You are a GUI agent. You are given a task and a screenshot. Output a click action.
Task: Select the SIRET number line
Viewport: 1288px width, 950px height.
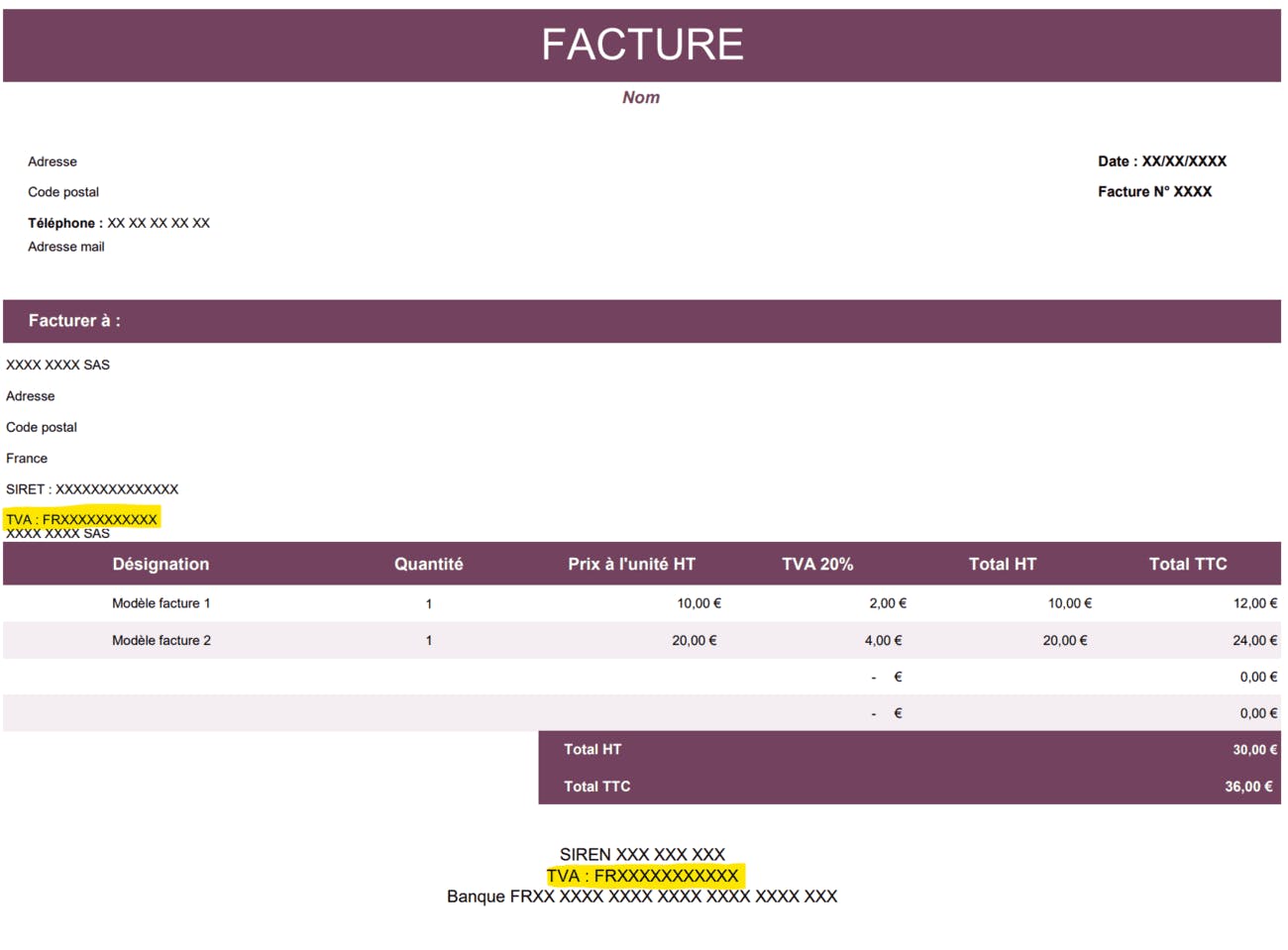(92, 489)
